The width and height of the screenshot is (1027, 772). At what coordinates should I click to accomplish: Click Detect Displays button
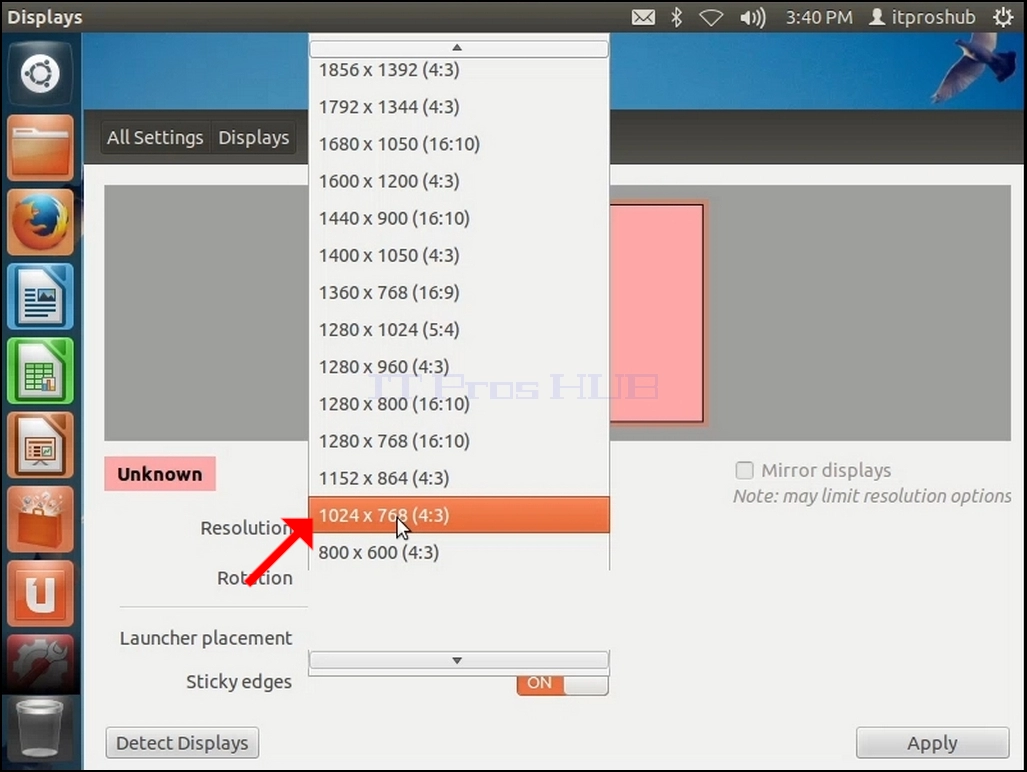tap(182, 743)
